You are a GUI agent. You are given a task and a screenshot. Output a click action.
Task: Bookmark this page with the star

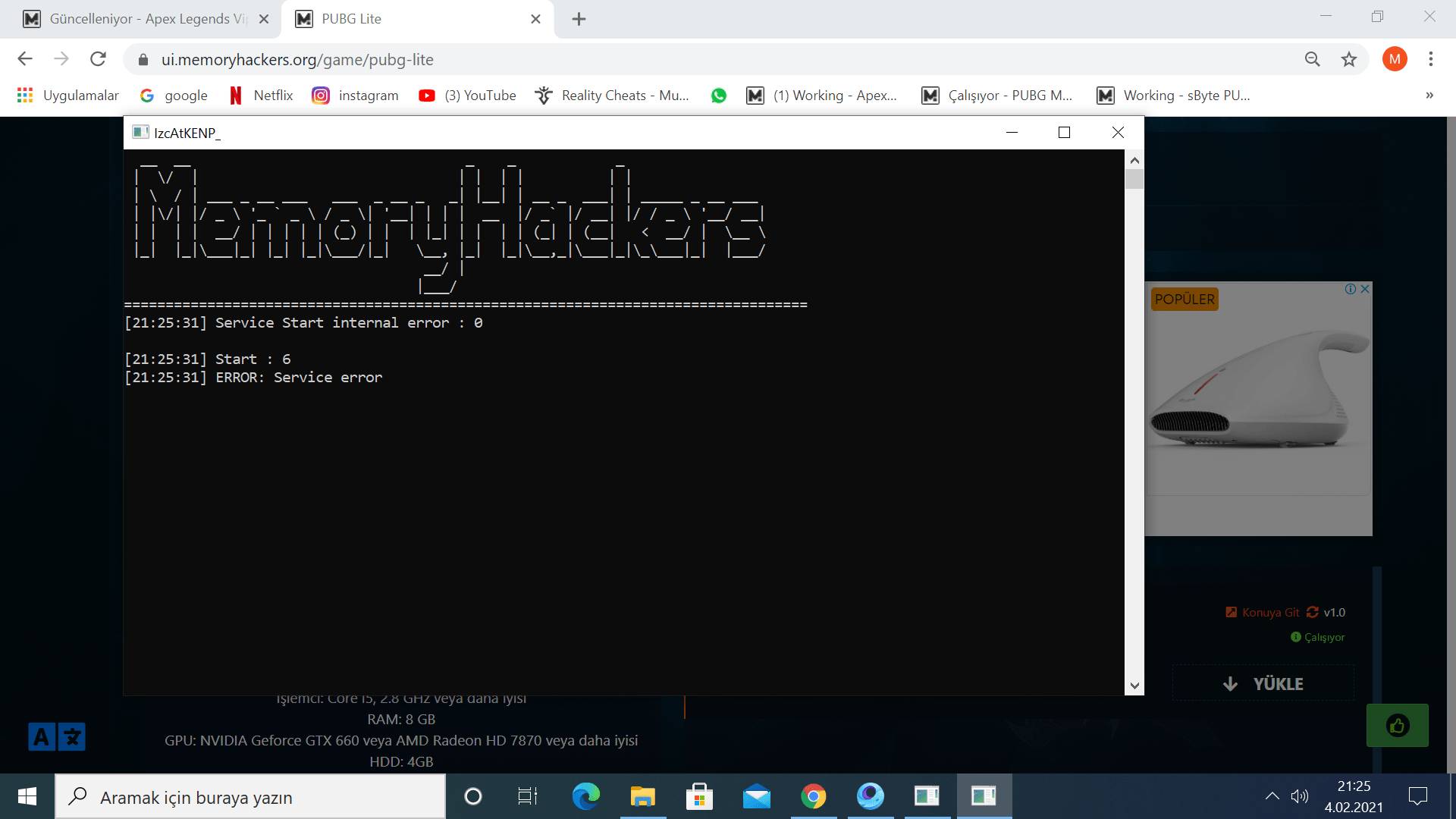[1349, 59]
